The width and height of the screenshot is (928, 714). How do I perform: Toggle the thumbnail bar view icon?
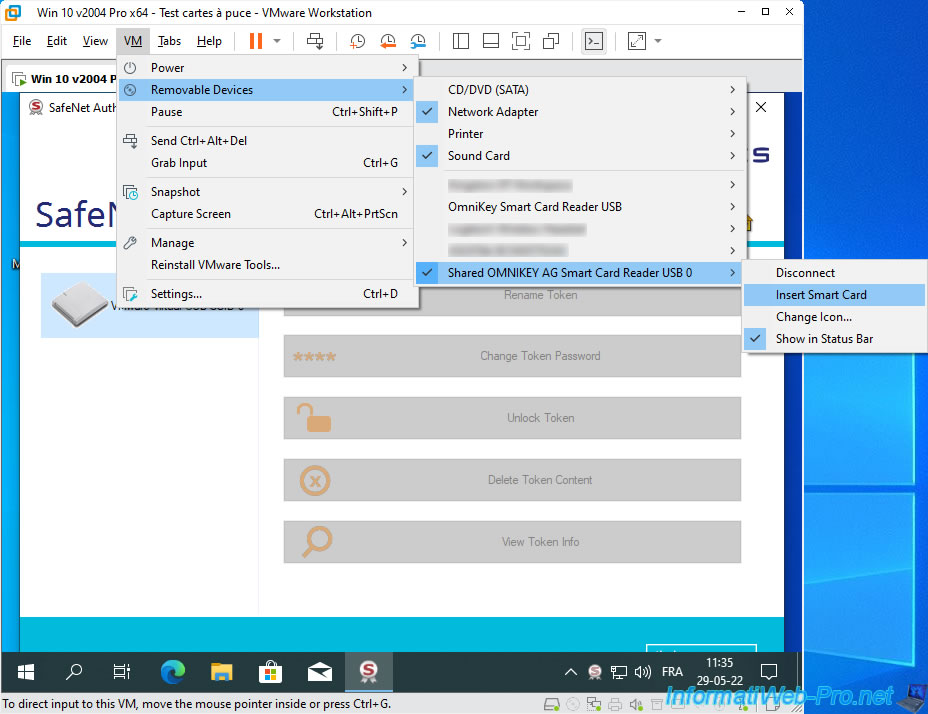(x=491, y=41)
